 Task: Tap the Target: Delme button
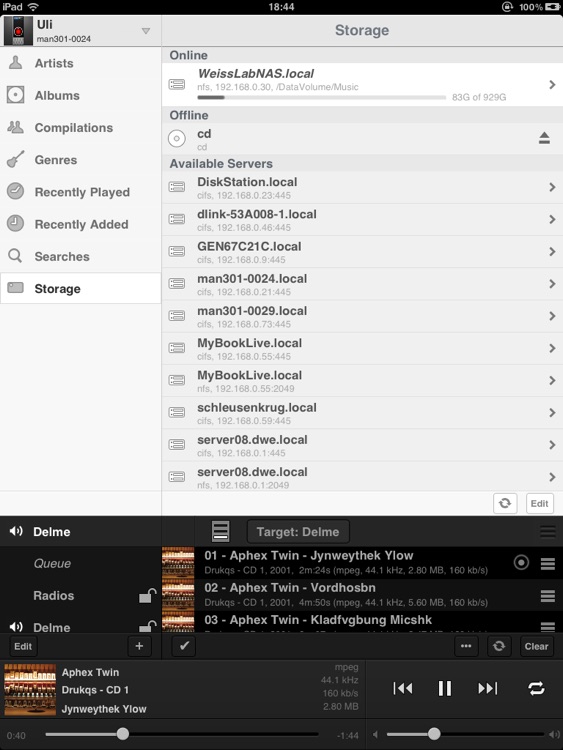tap(298, 531)
